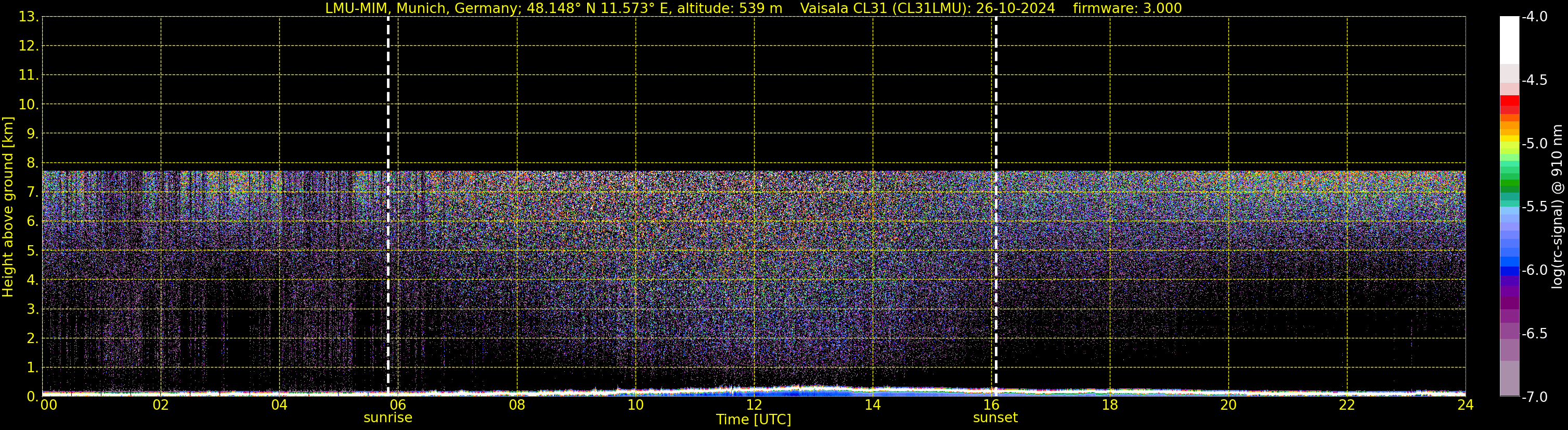Click the 10 tick on the time axis
Viewport: 1568px width, 430px height.
click(636, 405)
